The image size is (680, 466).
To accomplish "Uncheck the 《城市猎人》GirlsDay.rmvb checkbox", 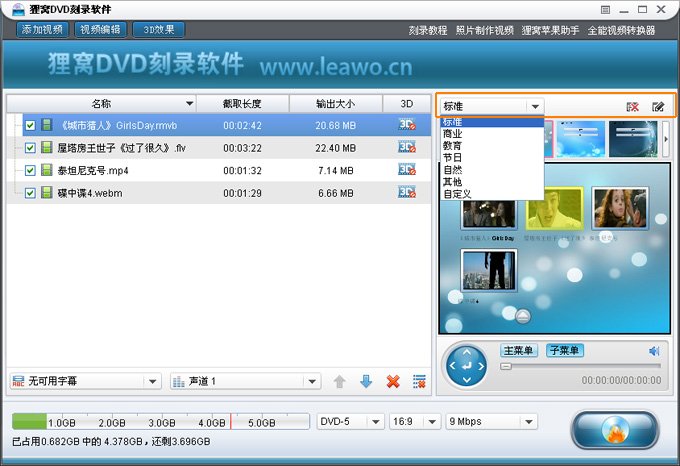I will point(30,125).
